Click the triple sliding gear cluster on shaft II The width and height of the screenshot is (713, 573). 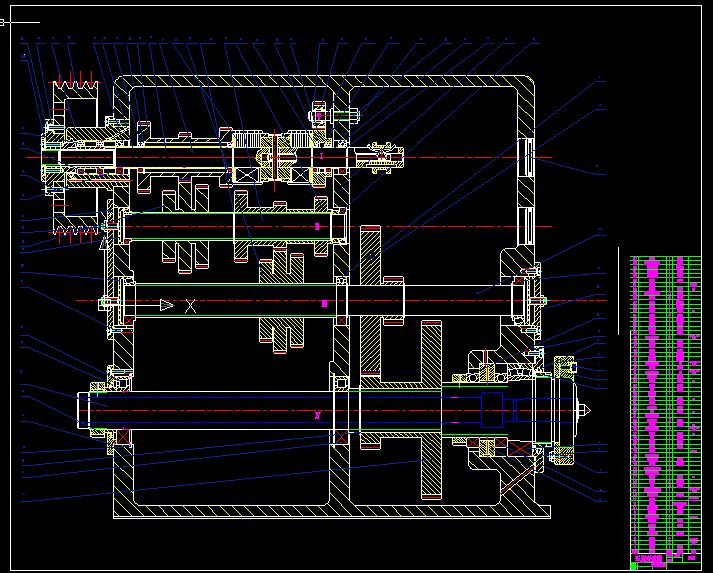click(186, 226)
